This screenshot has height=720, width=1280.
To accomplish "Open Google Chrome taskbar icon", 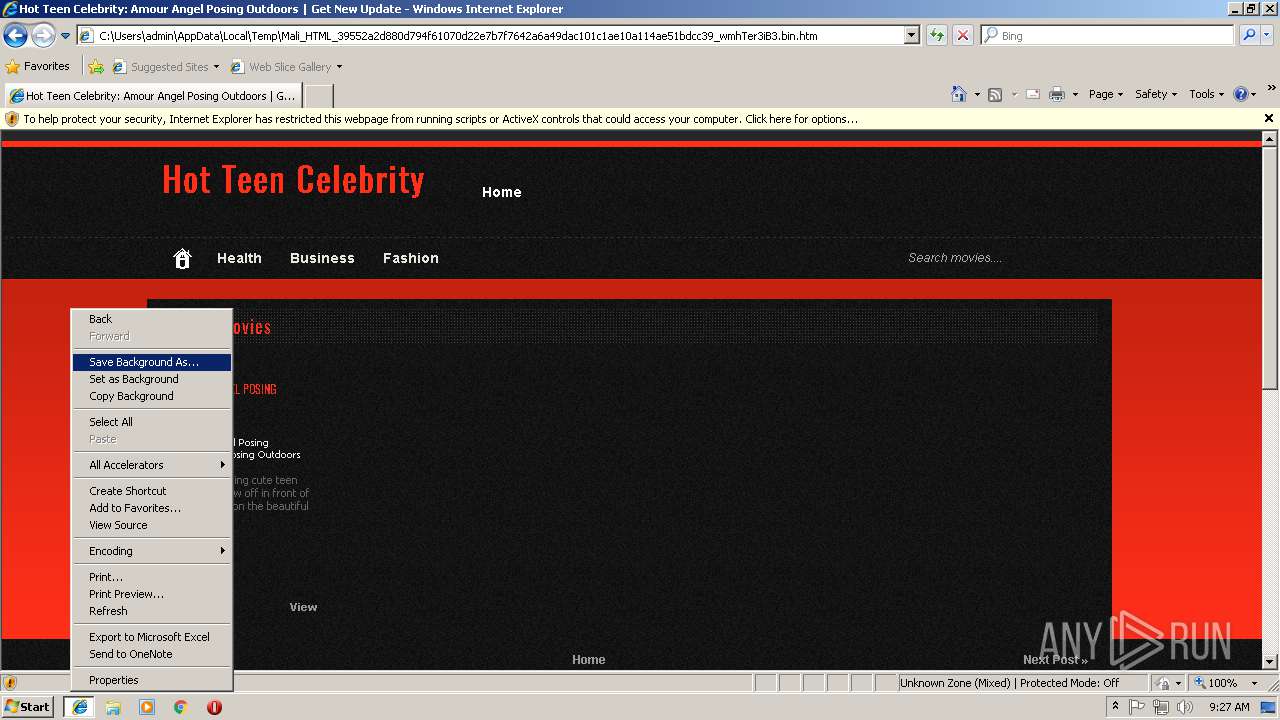I will [x=180, y=707].
